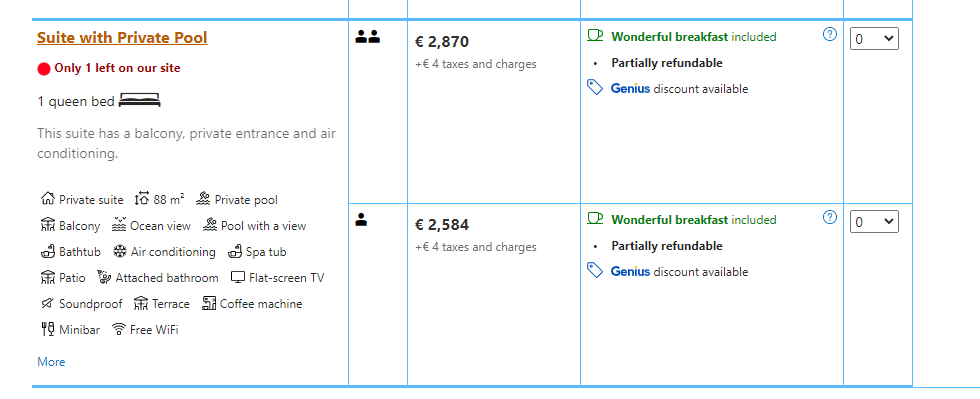This screenshot has width=980, height=399.
Task: Click the Private pool amenity icon
Action: (203, 200)
